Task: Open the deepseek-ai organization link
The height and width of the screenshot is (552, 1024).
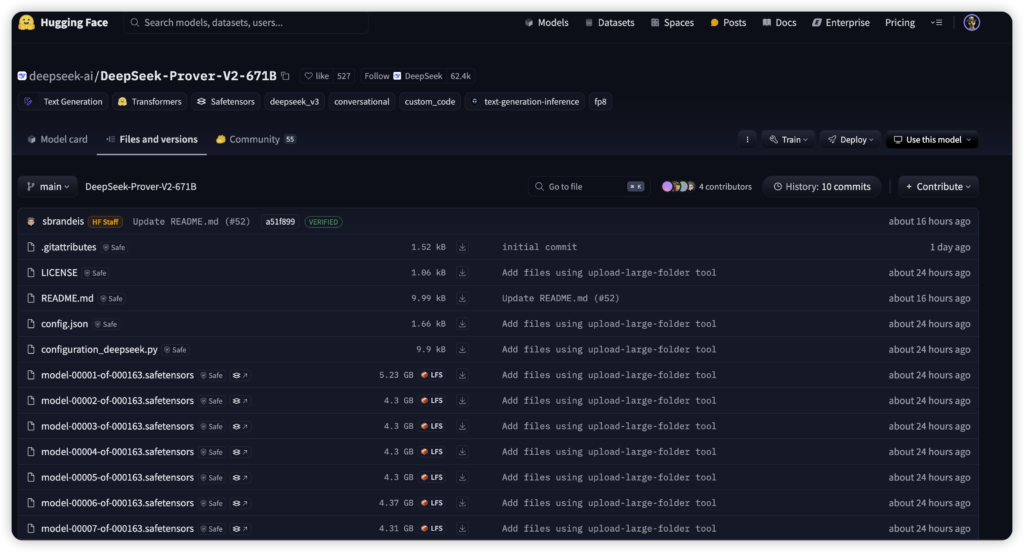Action: pos(61,76)
